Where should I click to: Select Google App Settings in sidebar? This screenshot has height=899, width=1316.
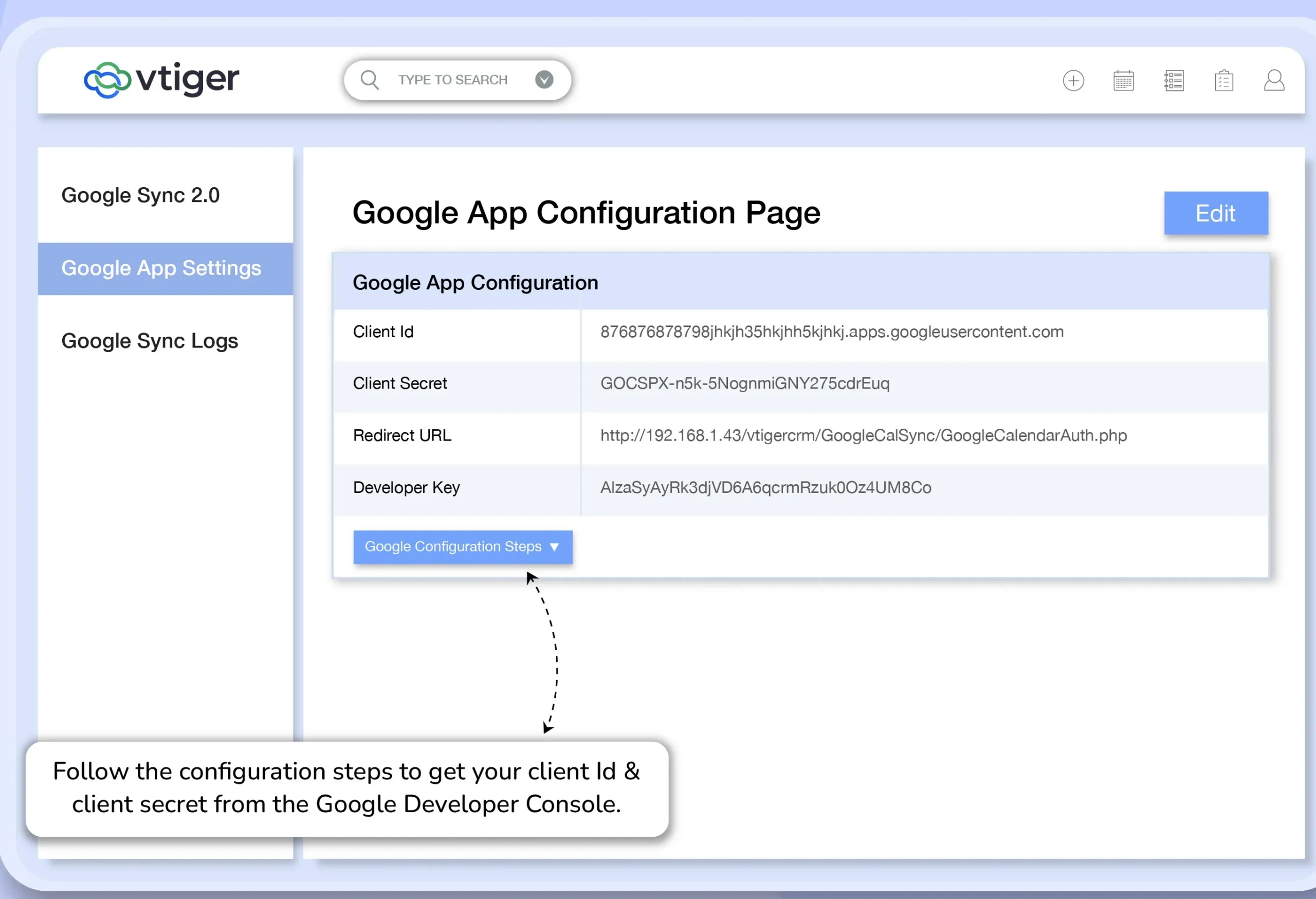point(161,268)
